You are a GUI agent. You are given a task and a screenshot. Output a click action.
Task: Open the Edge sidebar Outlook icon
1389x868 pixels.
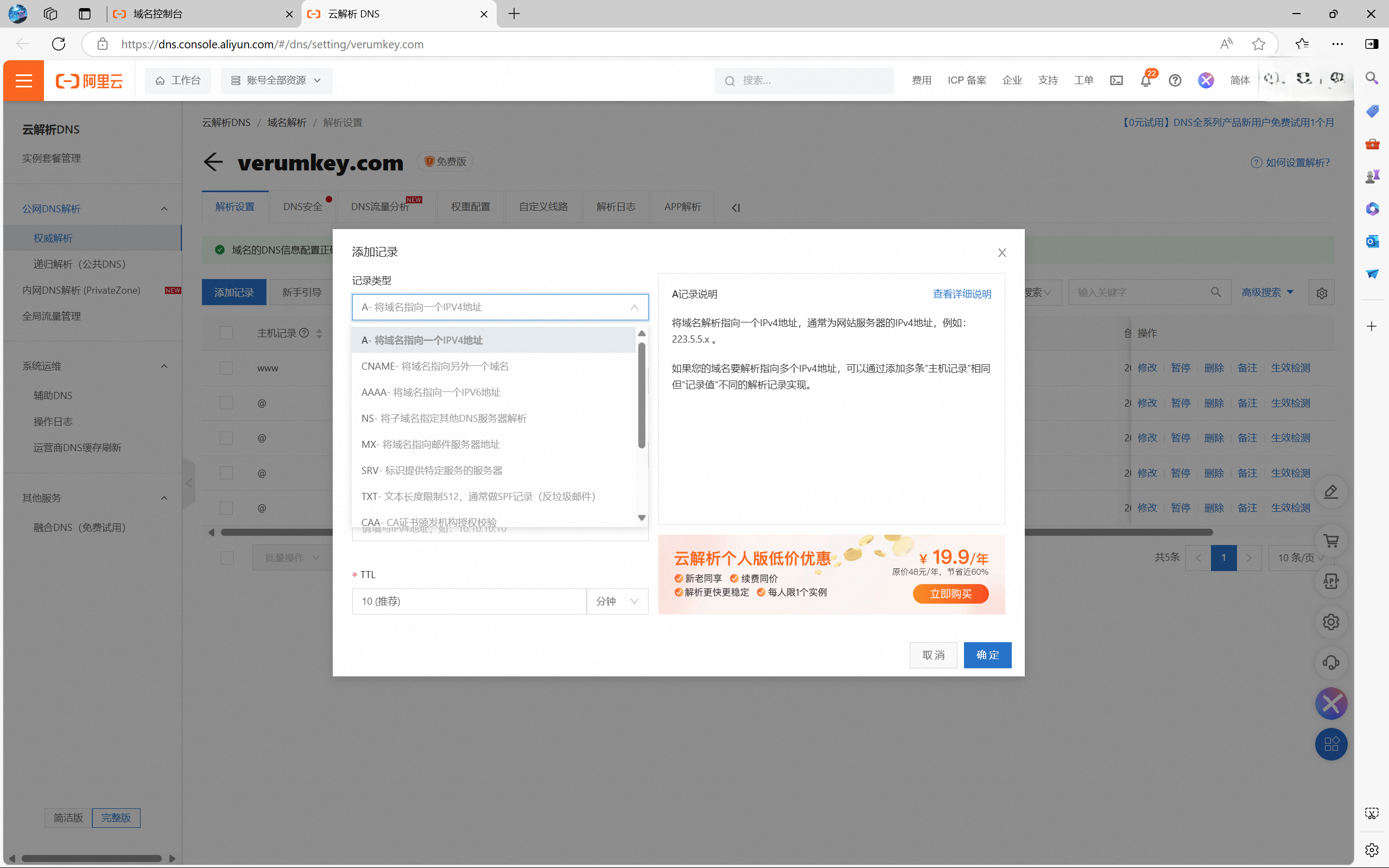(1372, 241)
